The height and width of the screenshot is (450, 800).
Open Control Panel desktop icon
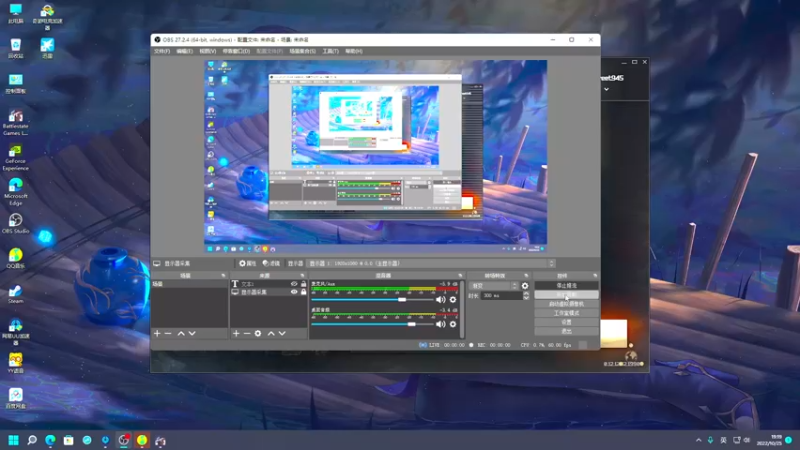coord(15,84)
